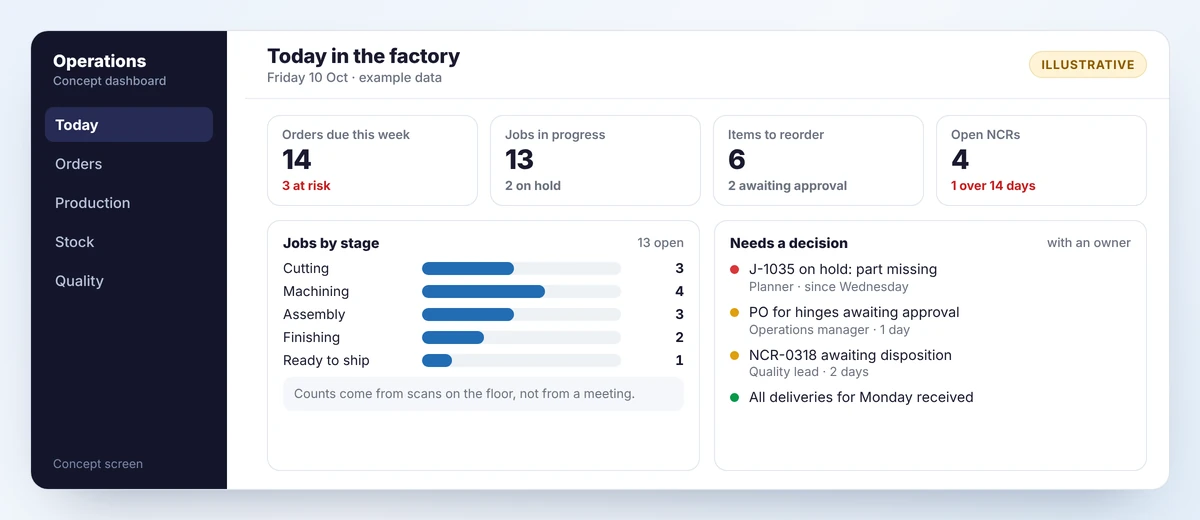1200x520 pixels.
Task: Click the Cutting stage progress bar
Action: (521, 269)
